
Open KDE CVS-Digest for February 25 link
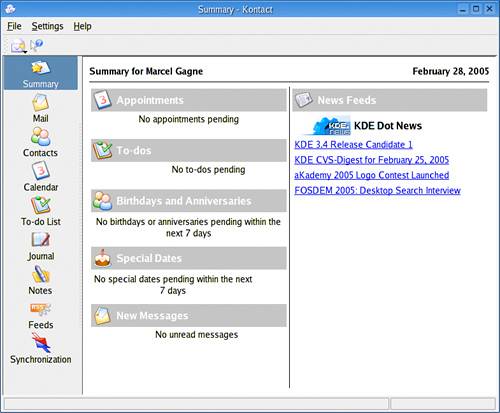click(372, 160)
